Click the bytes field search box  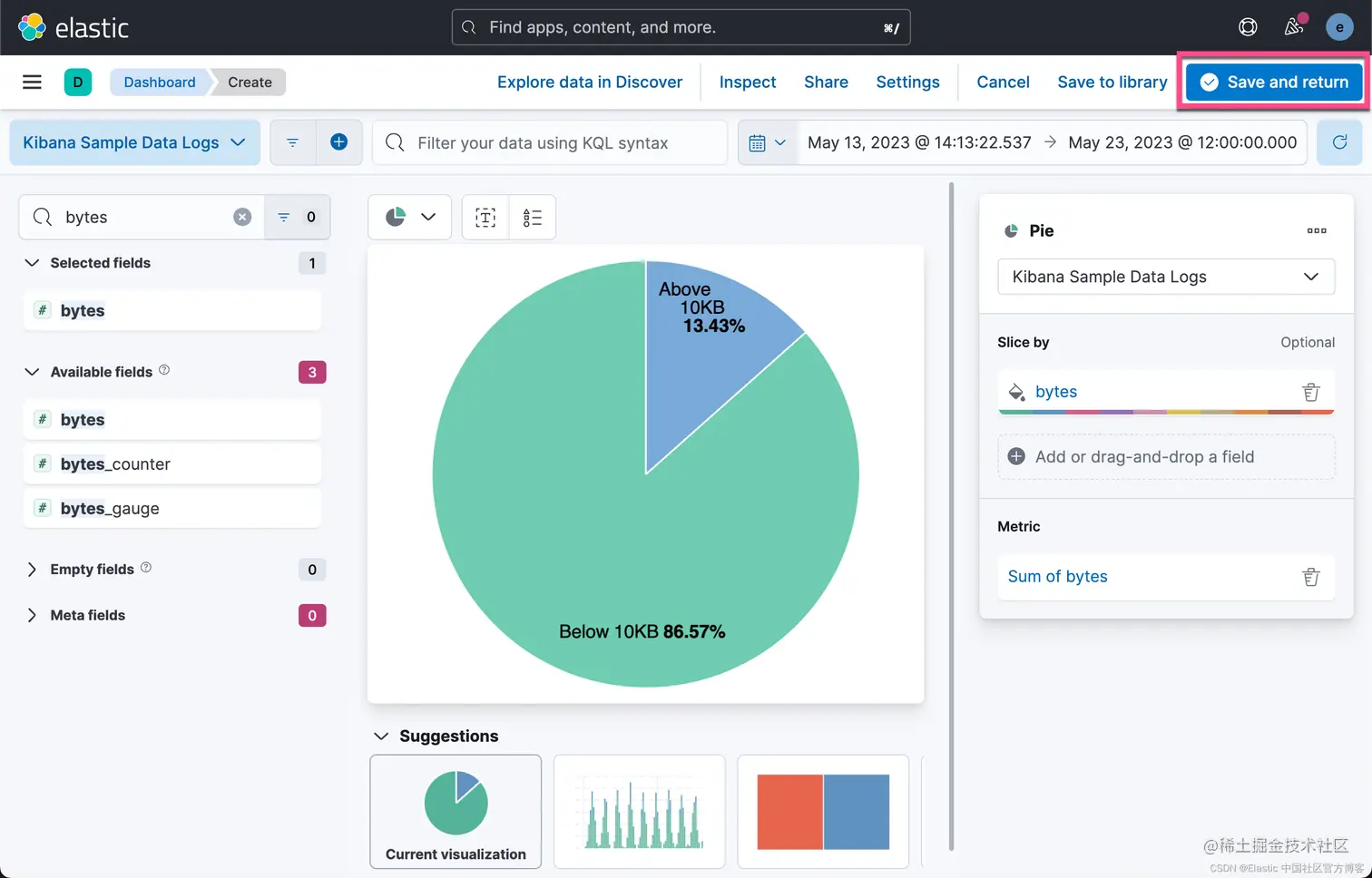point(142,217)
